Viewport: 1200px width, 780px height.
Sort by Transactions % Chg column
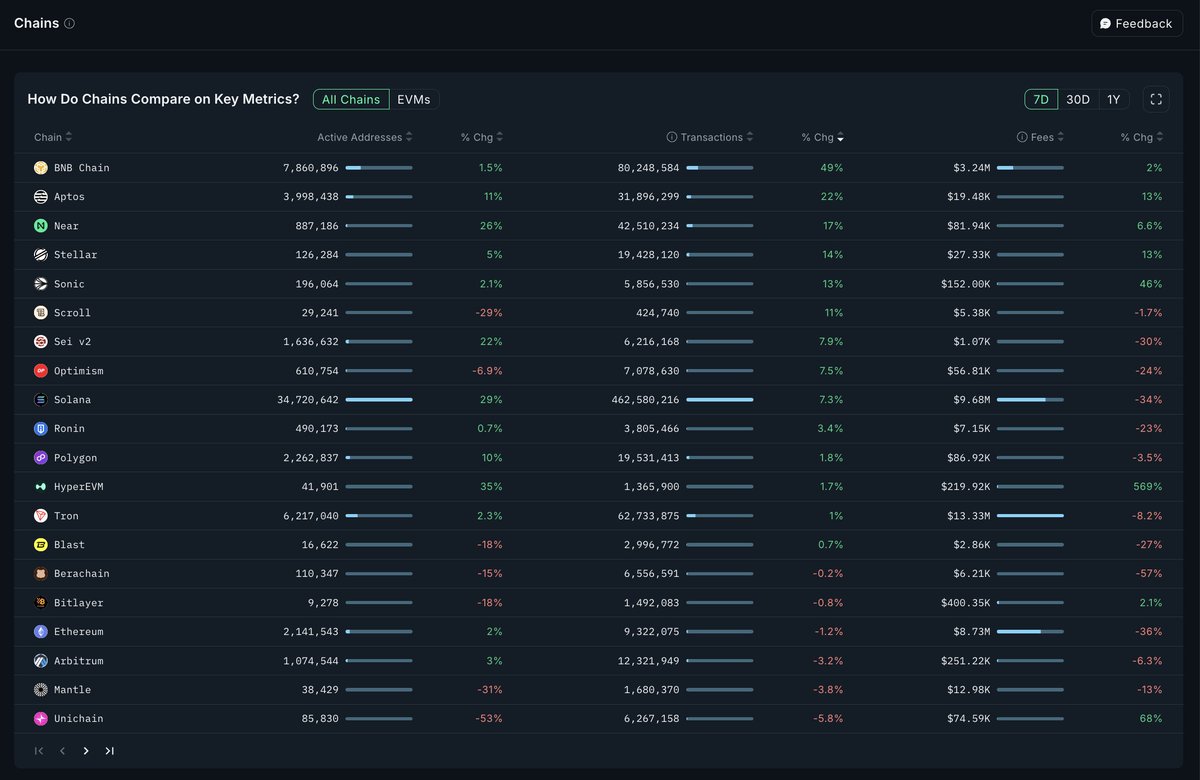[823, 137]
